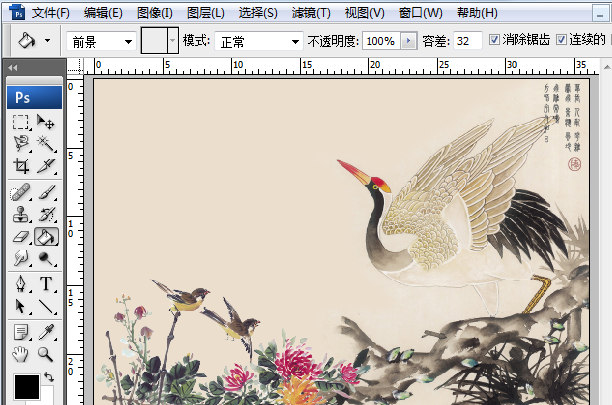Open the 编辑(E) menu
Viewport: 612px width, 405px height.
(103, 13)
